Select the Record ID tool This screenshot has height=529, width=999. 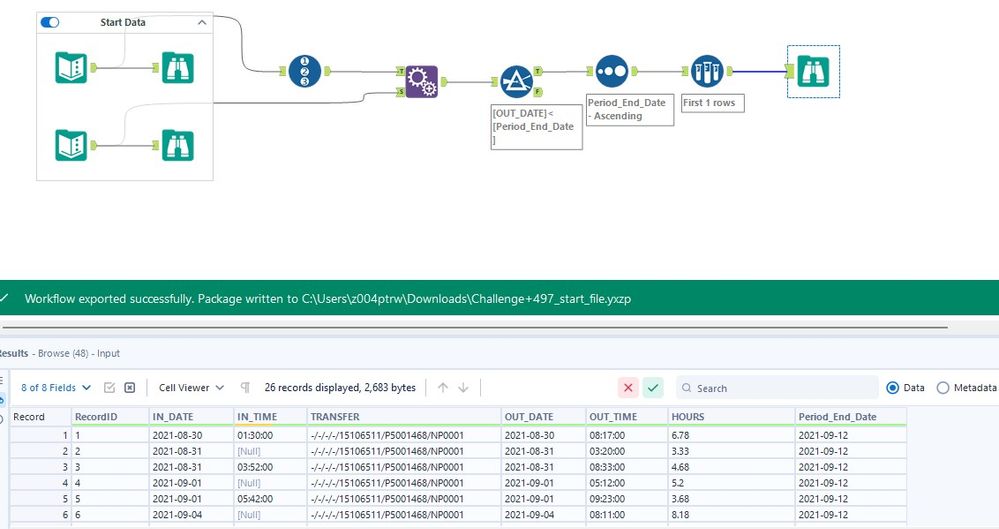point(305,71)
